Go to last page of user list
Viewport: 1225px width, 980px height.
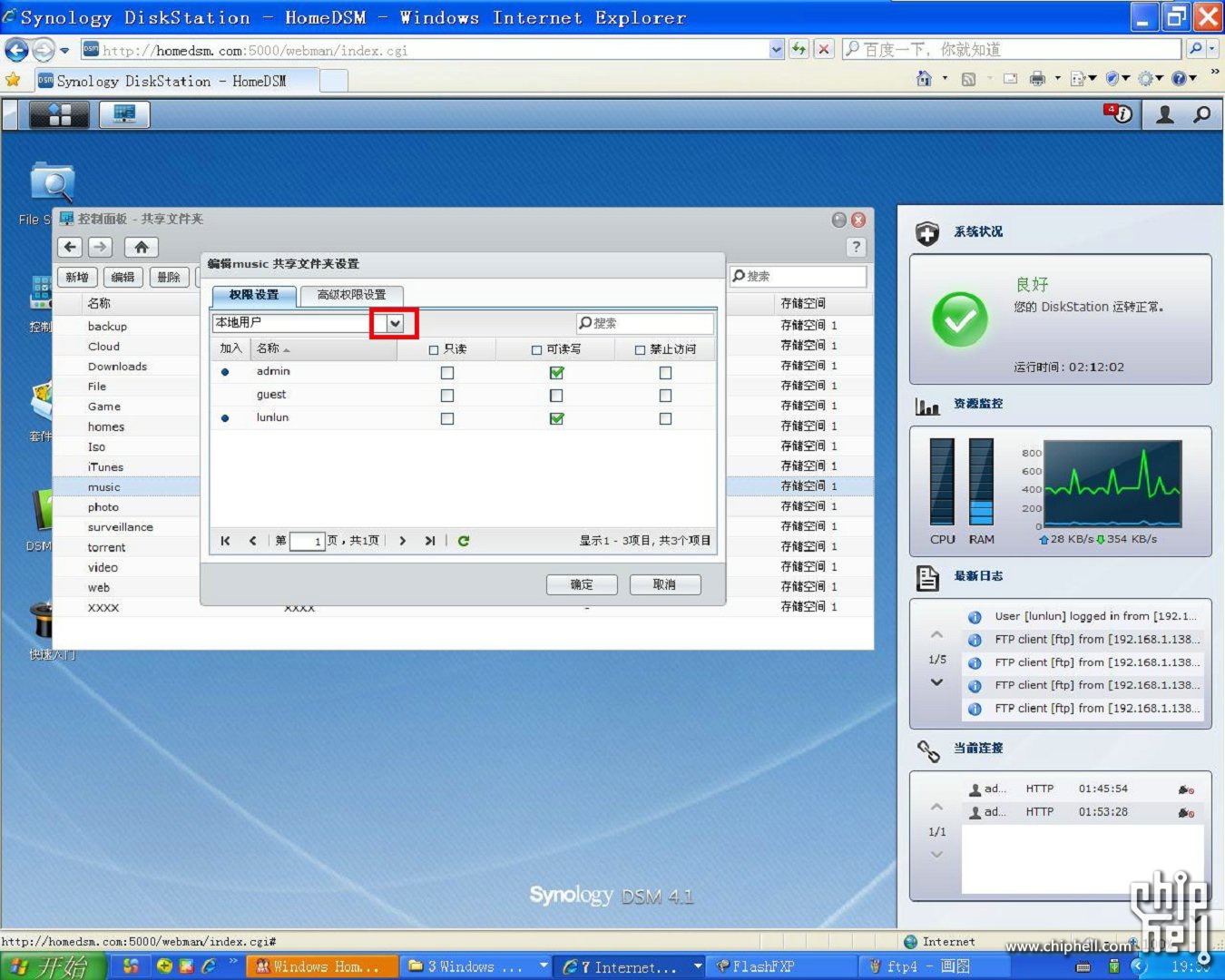coord(430,541)
